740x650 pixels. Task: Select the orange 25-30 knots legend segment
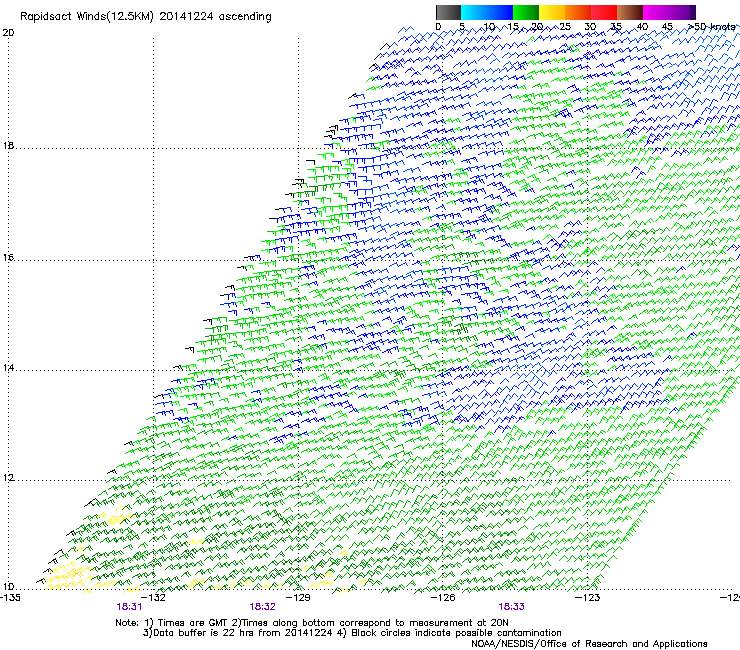tap(578, 12)
